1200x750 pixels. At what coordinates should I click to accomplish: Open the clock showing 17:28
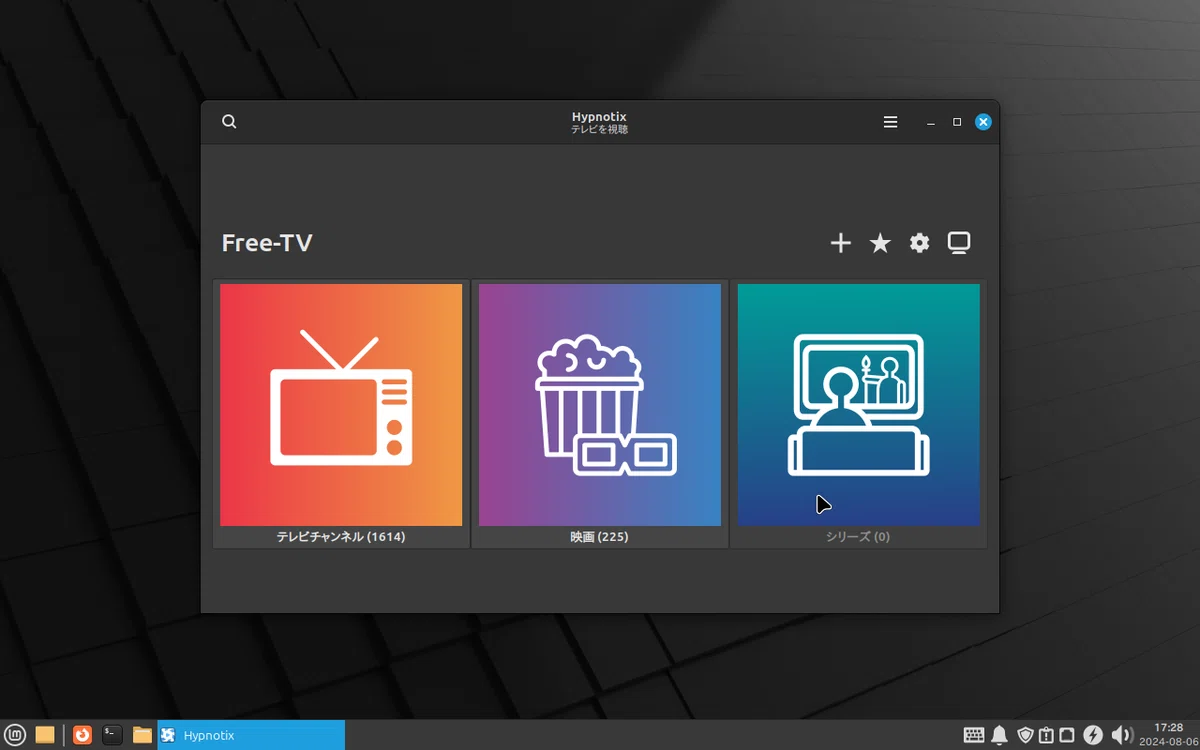(1168, 735)
